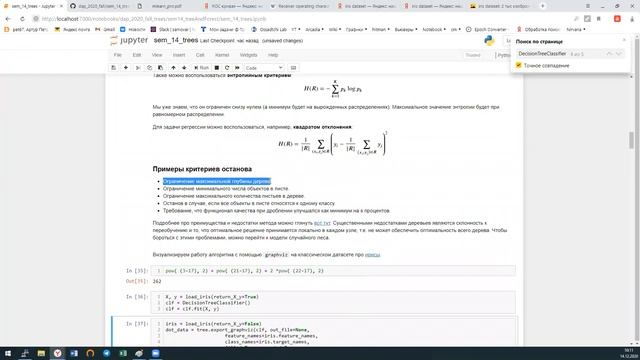Open the File menu in Jupyter
Image resolution: width=640 pixels, height=360 pixels.
118,55
